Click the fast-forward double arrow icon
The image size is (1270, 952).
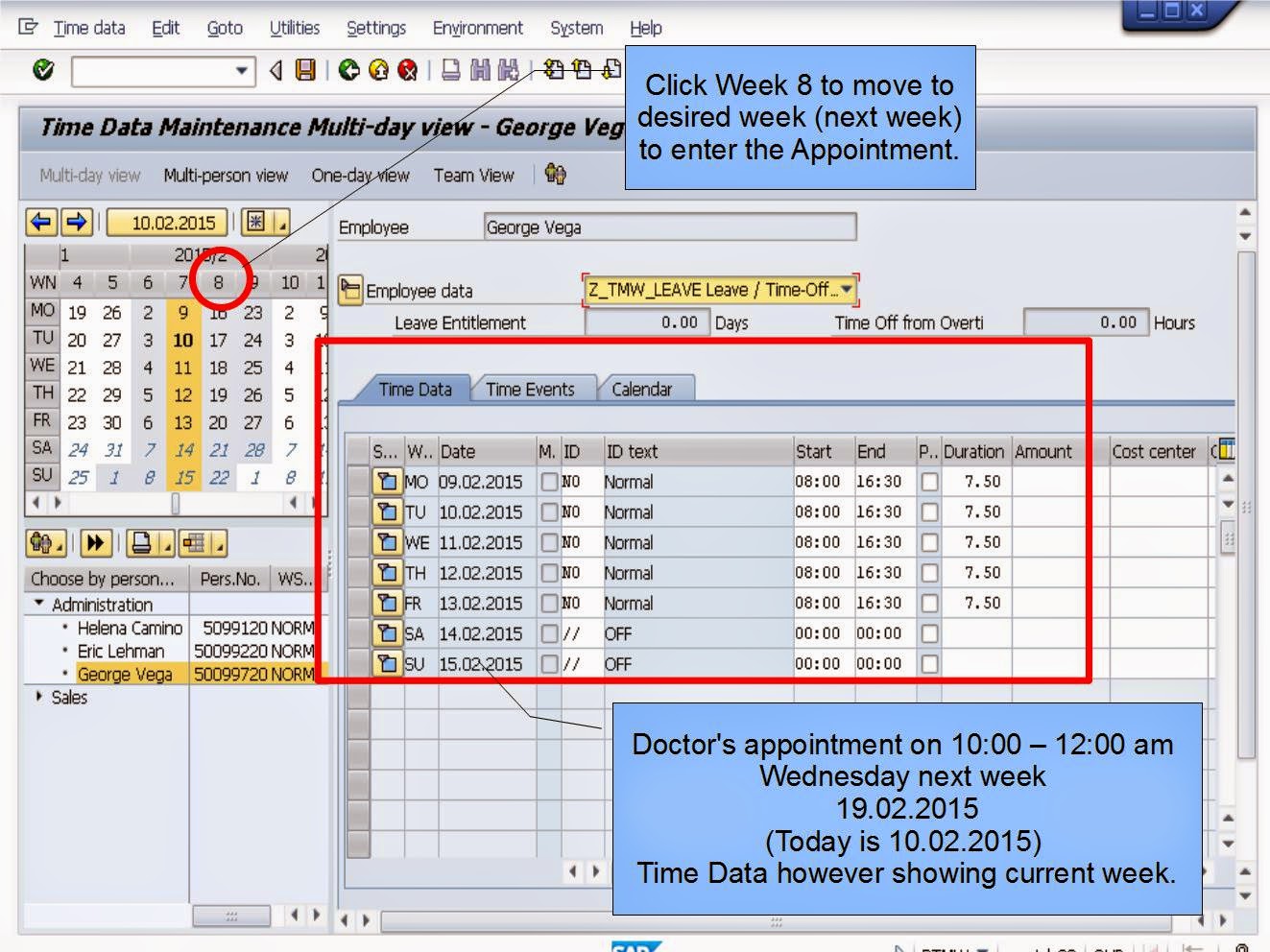(x=95, y=543)
